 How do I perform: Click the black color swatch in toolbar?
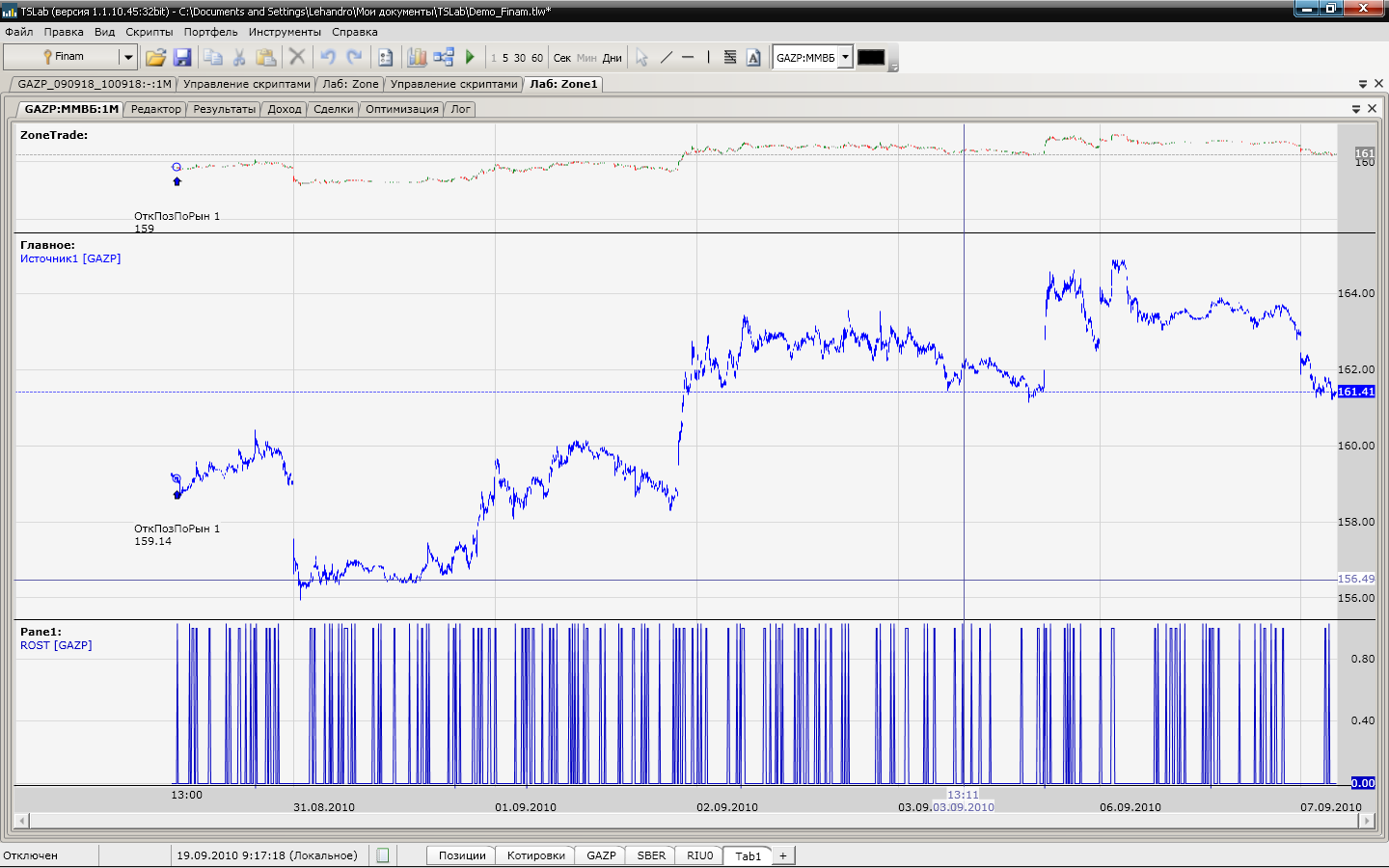(x=871, y=58)
